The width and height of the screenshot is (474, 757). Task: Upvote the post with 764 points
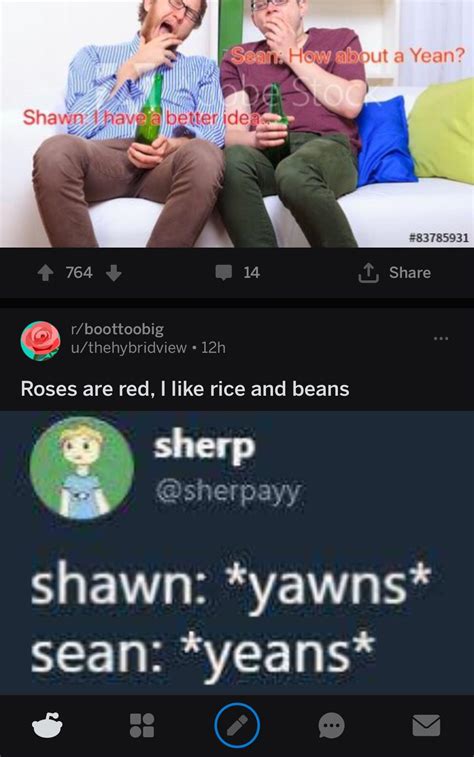[45, 274]
